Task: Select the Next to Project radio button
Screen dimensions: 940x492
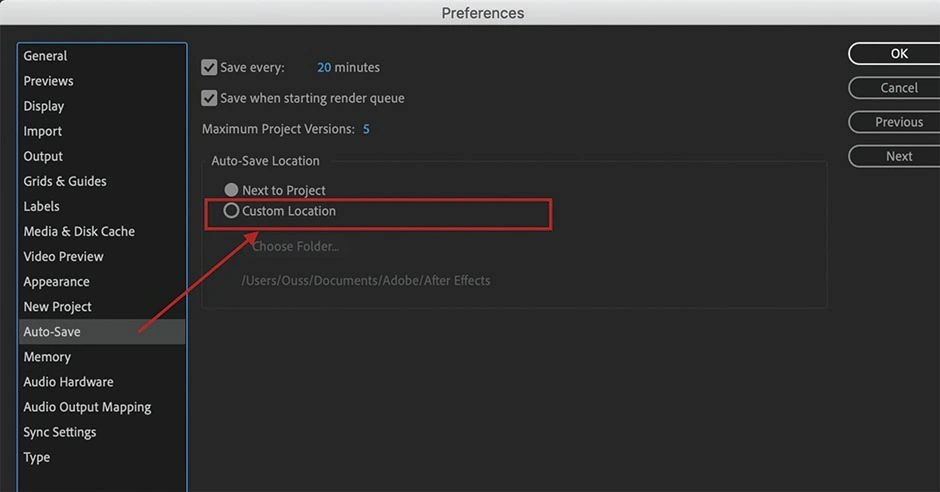Action: (x=232, y=190)
